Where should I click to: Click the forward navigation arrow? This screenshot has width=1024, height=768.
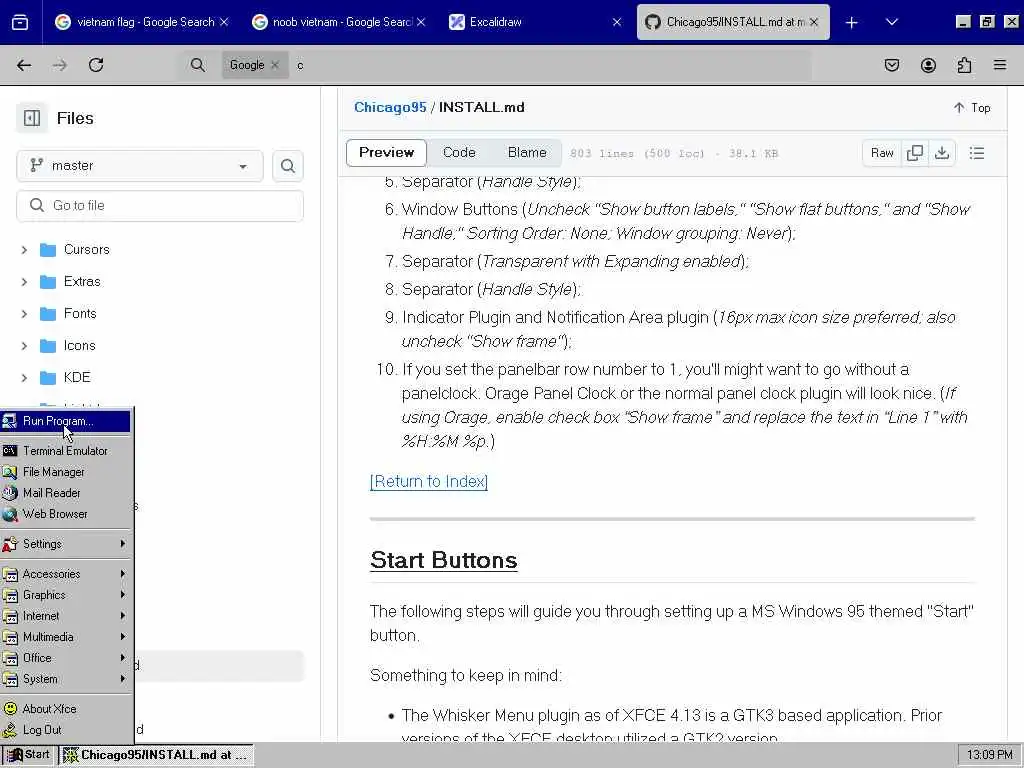click(60, 65)
